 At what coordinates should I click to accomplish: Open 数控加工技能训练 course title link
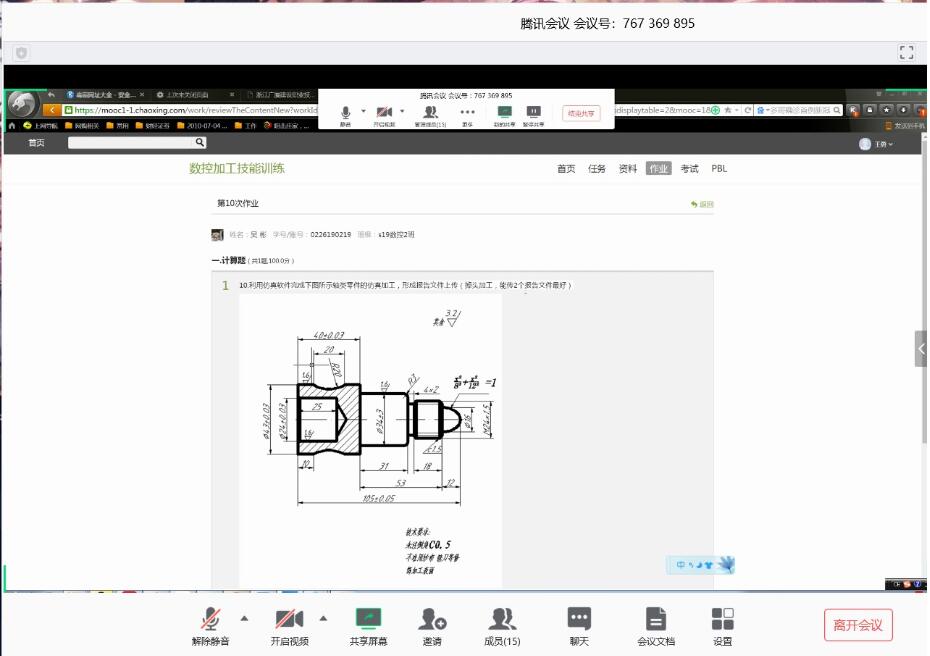(x=237, y=168)
